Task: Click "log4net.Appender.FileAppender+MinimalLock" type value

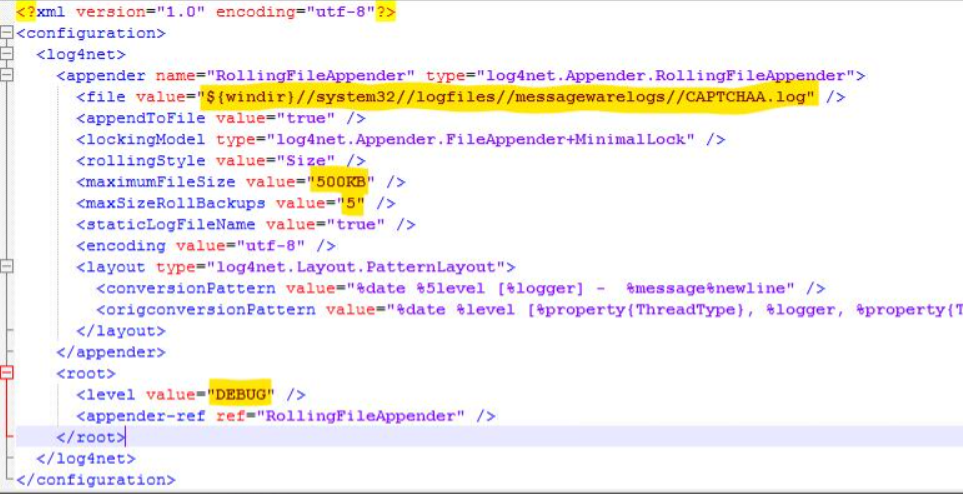Action: click(480, 139)
